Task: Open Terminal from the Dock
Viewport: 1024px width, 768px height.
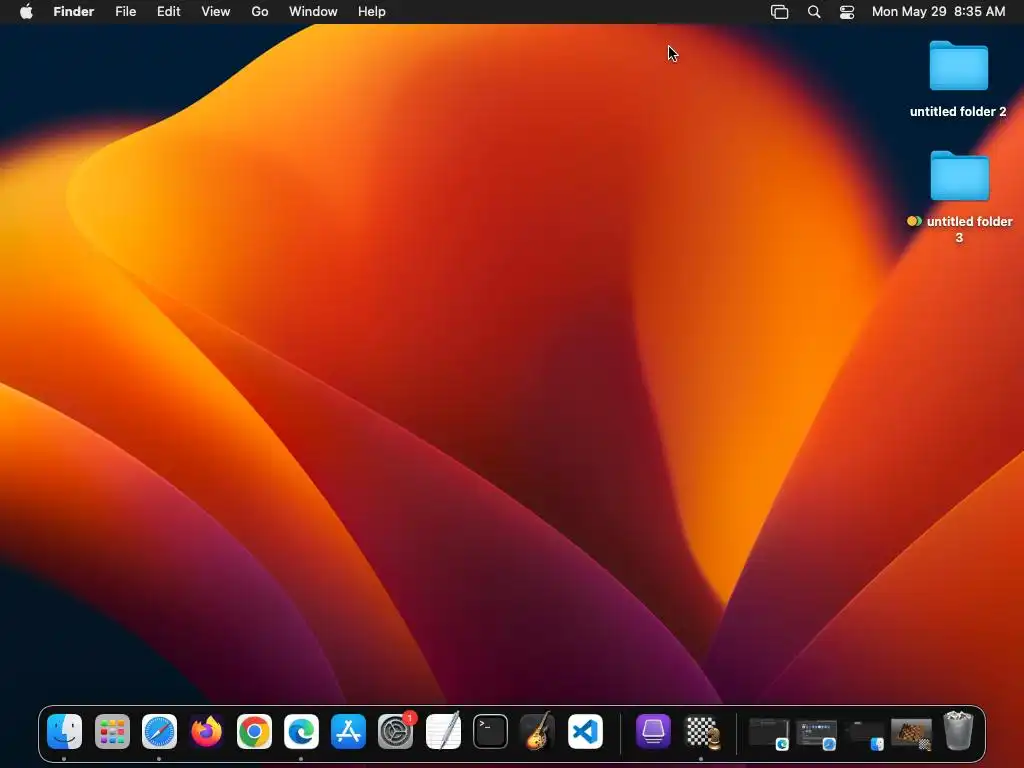Action: pyautogui.click(x=490, y=731)
